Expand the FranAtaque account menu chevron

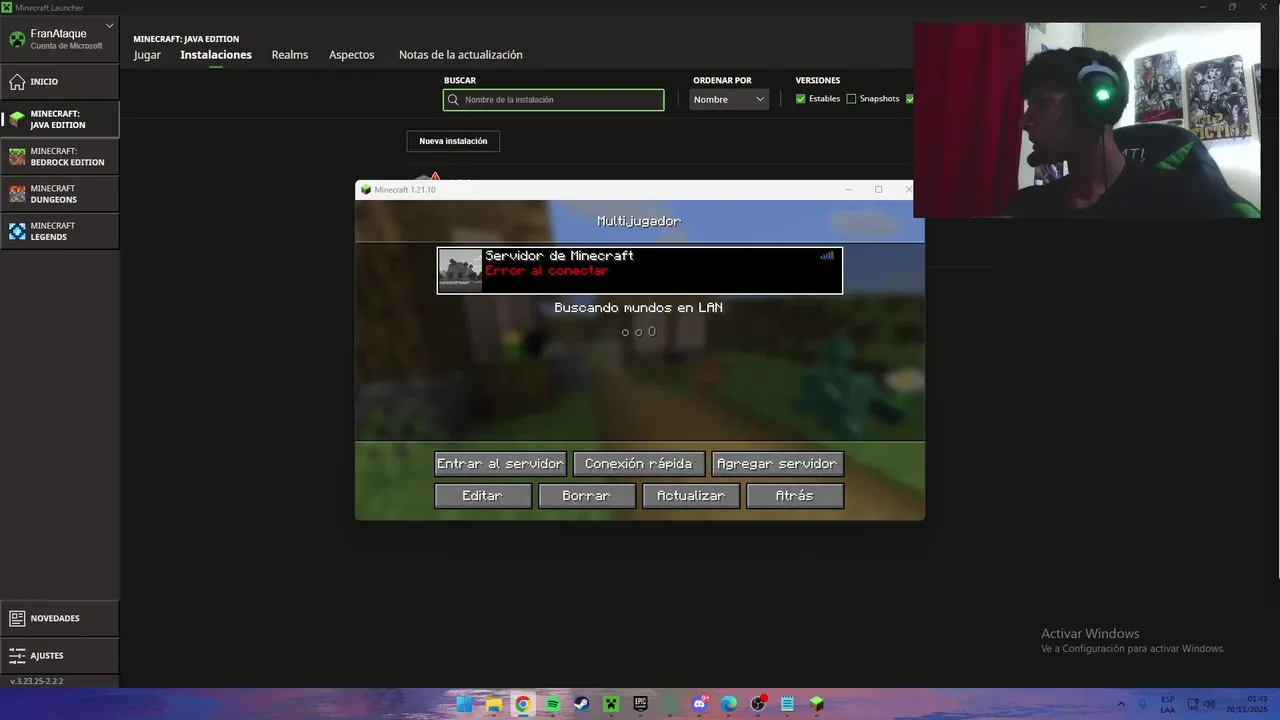tap(109, 27)
